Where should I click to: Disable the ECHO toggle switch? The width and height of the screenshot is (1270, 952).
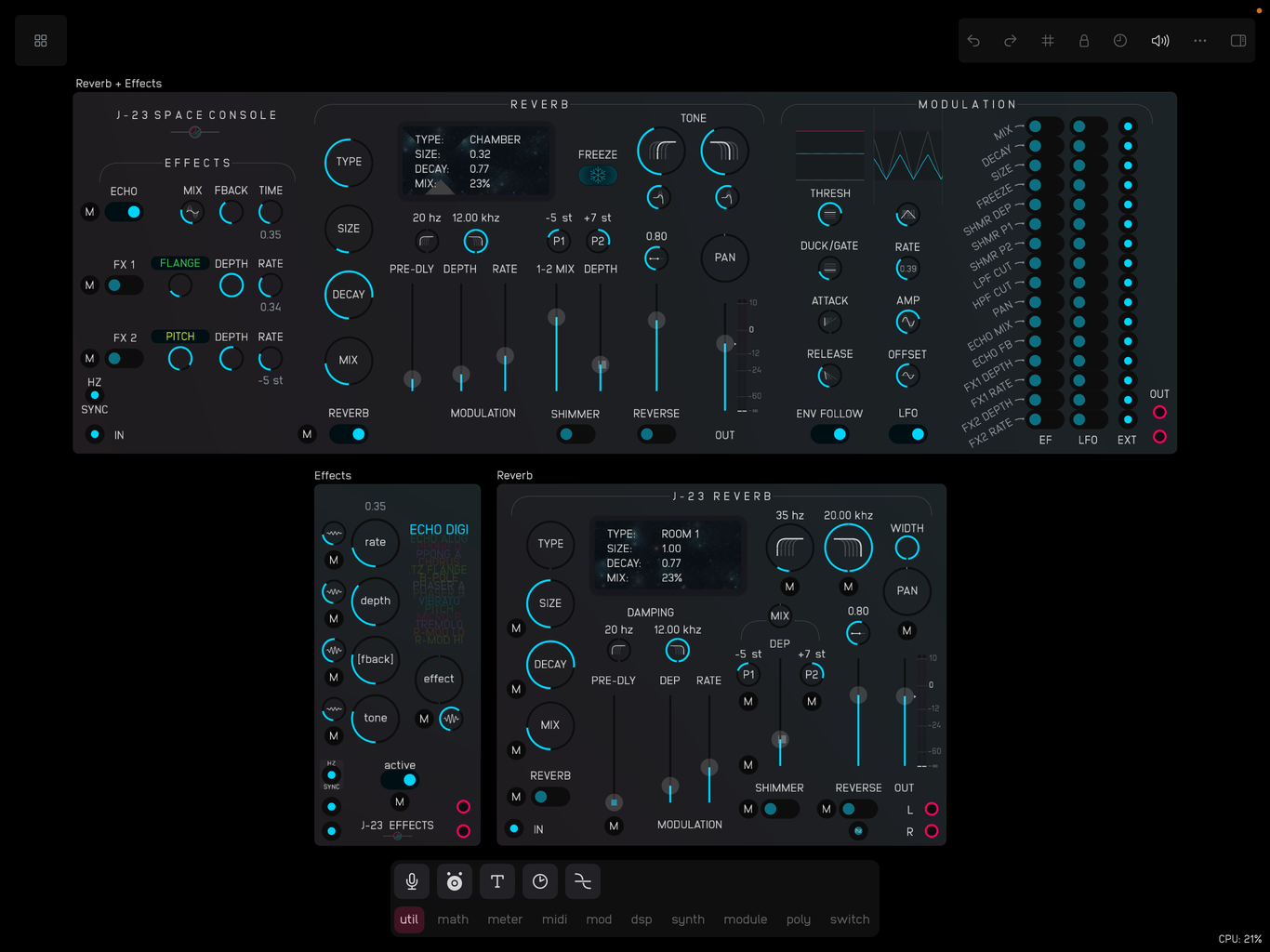[x=125, y=212]
